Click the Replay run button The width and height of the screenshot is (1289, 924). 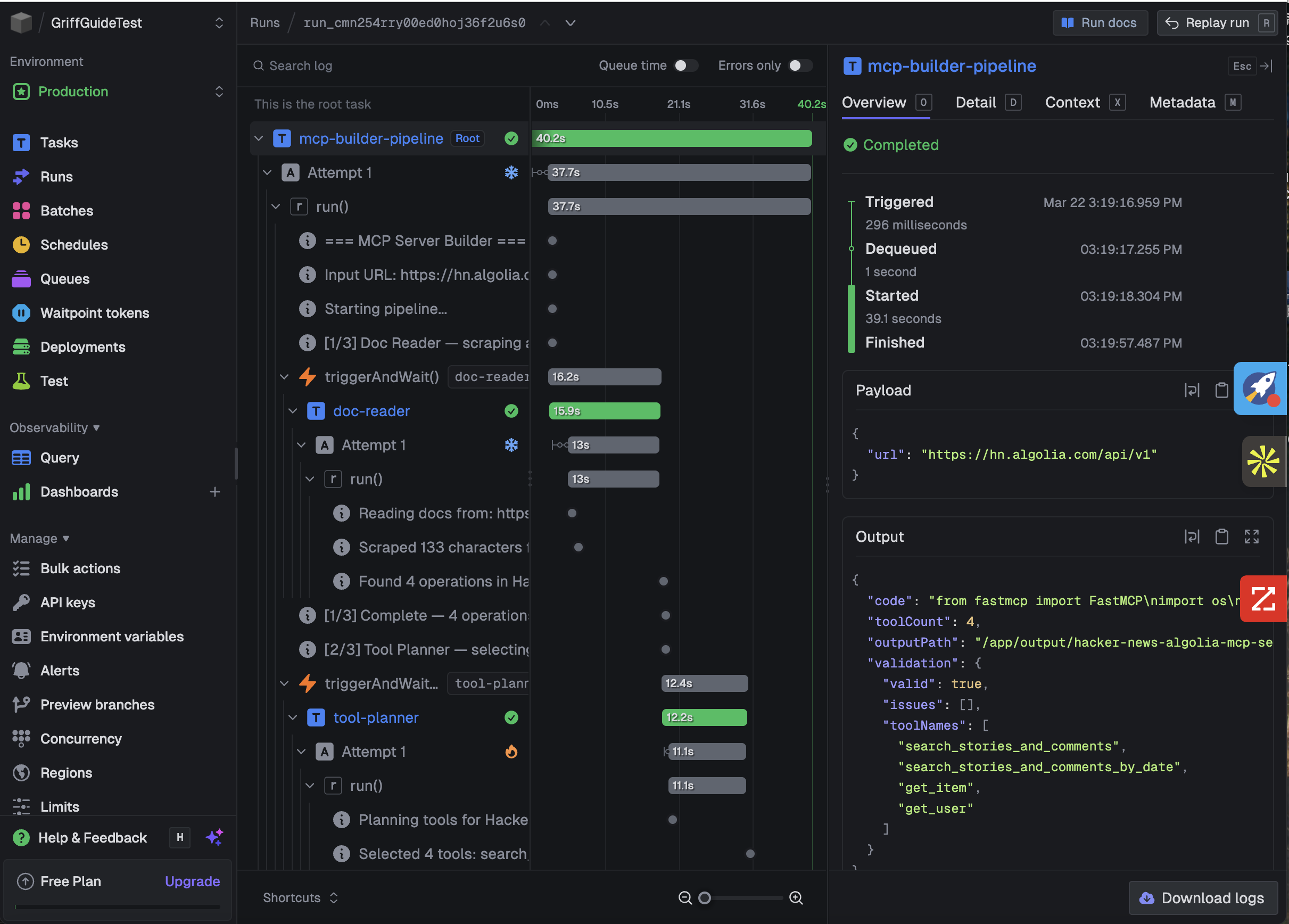point(1216,23)
